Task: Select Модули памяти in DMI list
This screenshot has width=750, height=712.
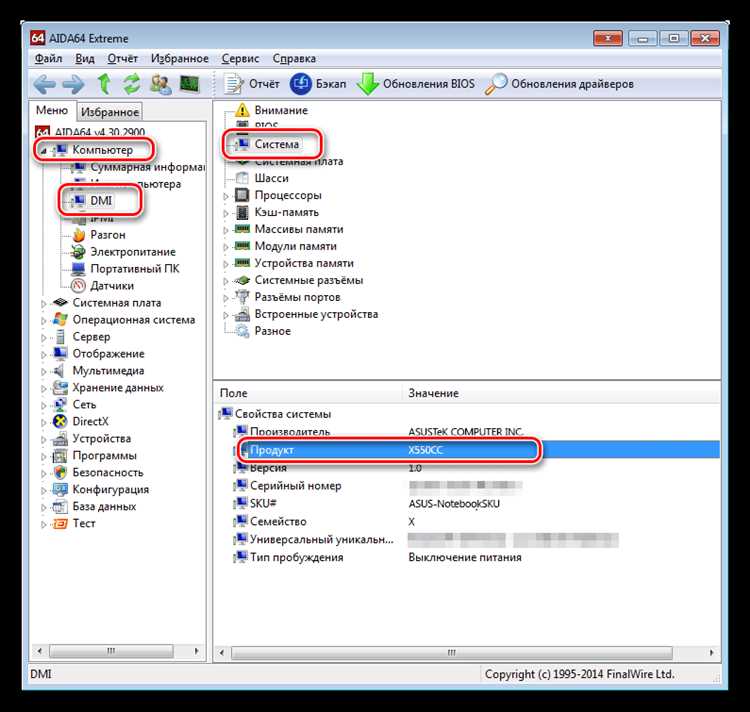Action: [x=295, y=246]
